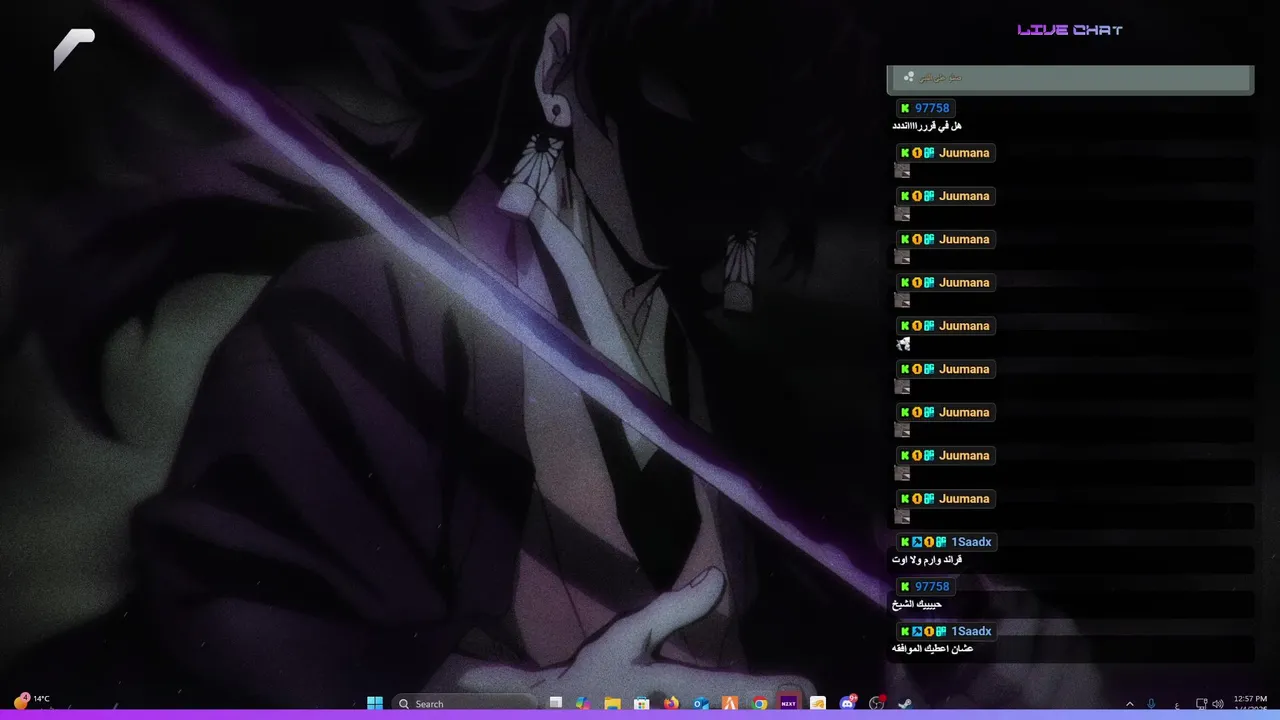Open the NZXT app in taskbar
This screenshot has width=1280, height=720.
(789, 703)
